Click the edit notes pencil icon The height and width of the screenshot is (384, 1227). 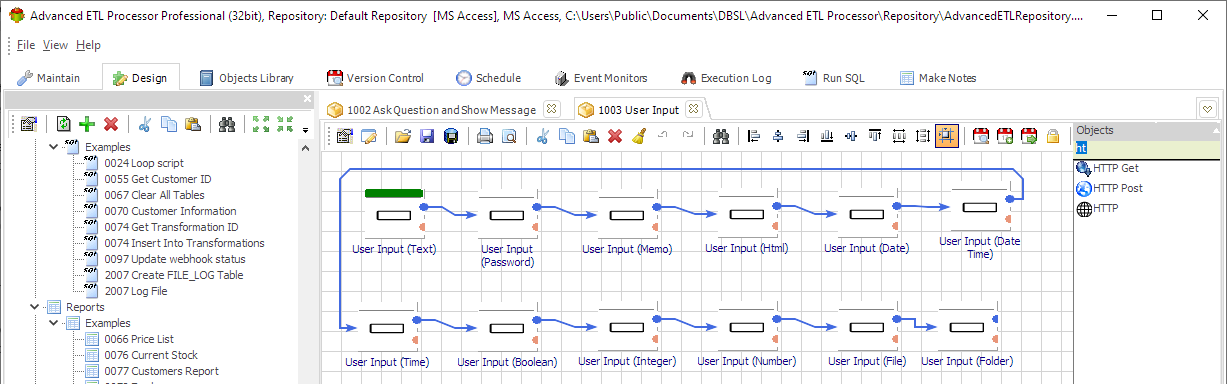369,137
